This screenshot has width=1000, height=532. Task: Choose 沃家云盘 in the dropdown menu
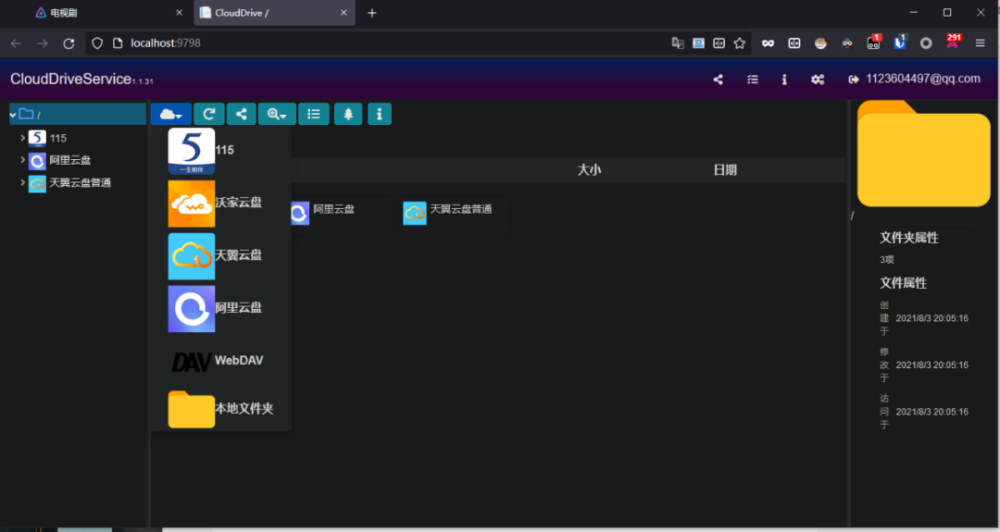[238, 203]
